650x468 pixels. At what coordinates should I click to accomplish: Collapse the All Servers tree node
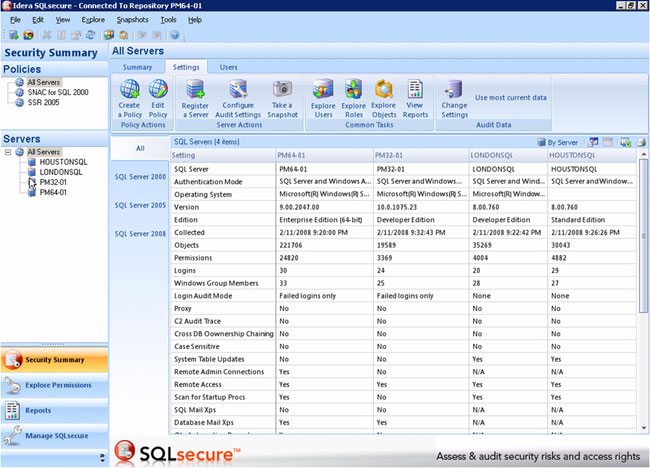pos(8,152)
